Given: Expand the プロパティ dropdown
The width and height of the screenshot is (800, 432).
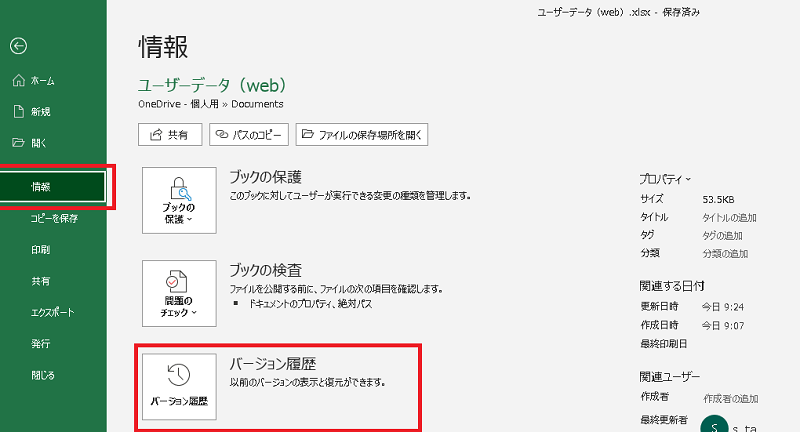Looking at the screenshot, I should coord(665,179).
